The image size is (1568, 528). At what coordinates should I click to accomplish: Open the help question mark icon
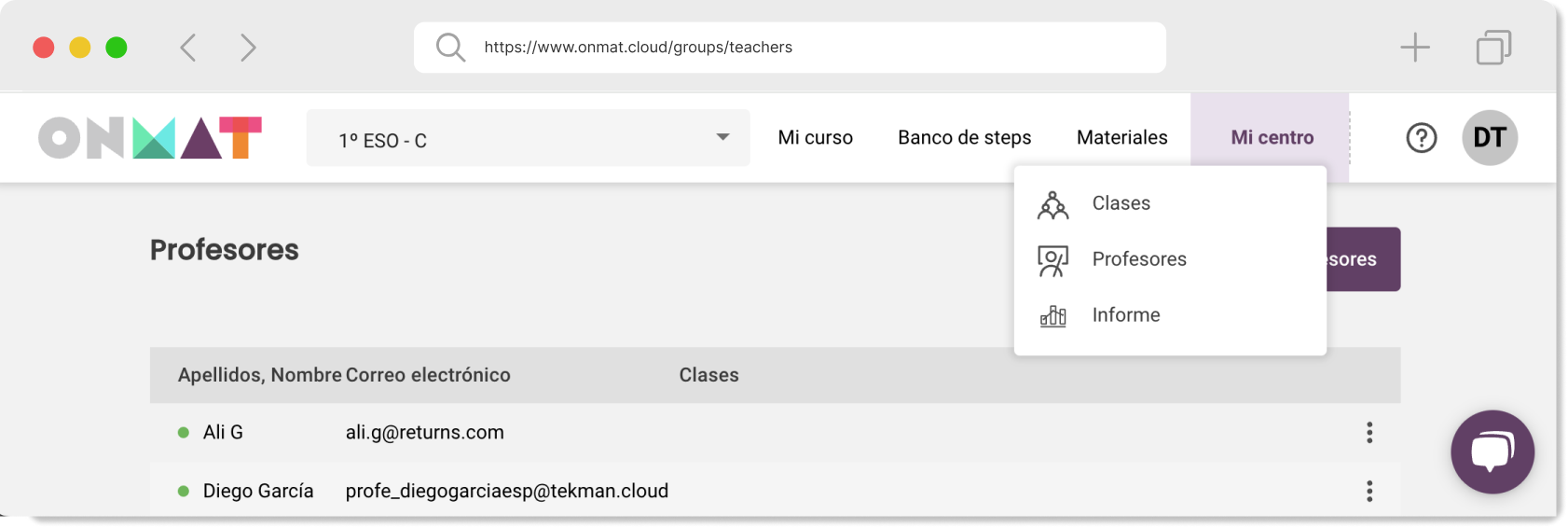click(1421, 138)
